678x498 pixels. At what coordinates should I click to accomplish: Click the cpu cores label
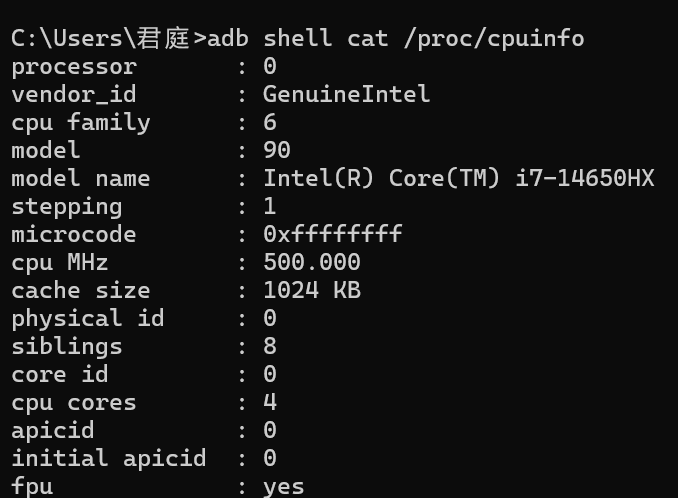point(73,402)
